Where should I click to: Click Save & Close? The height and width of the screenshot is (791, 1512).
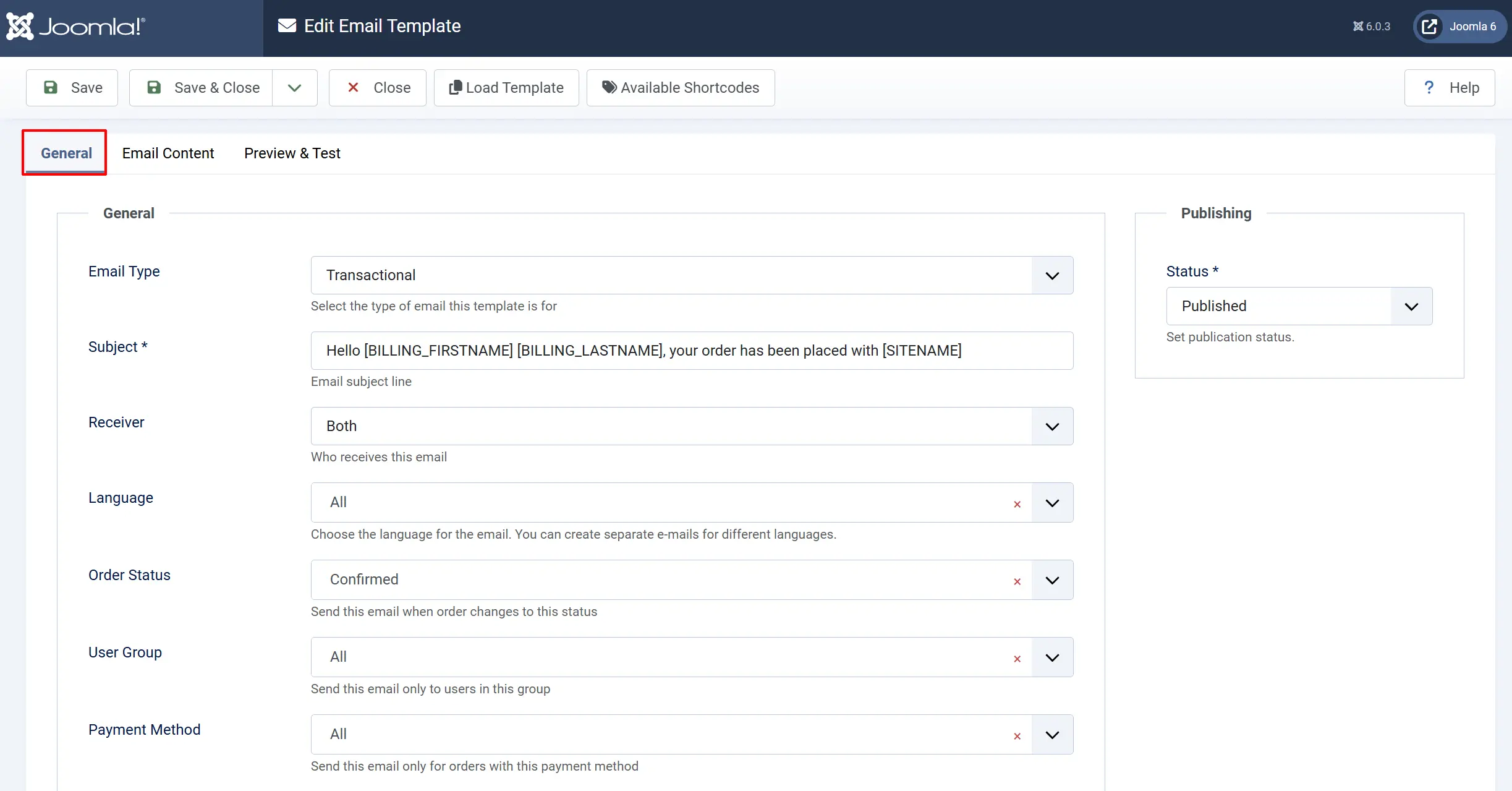tap(201, 88)
